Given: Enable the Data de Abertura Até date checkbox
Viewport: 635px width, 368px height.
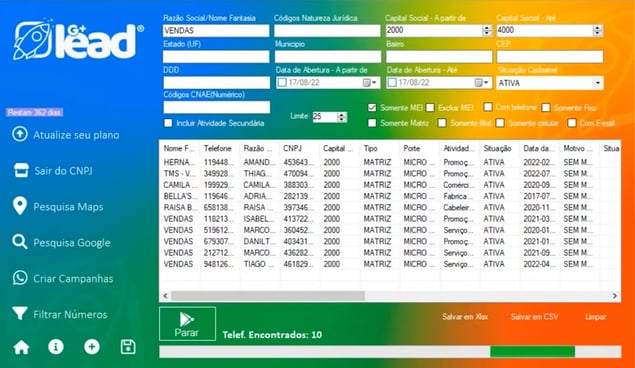Looking at the screenshot, I should (392, 83).
